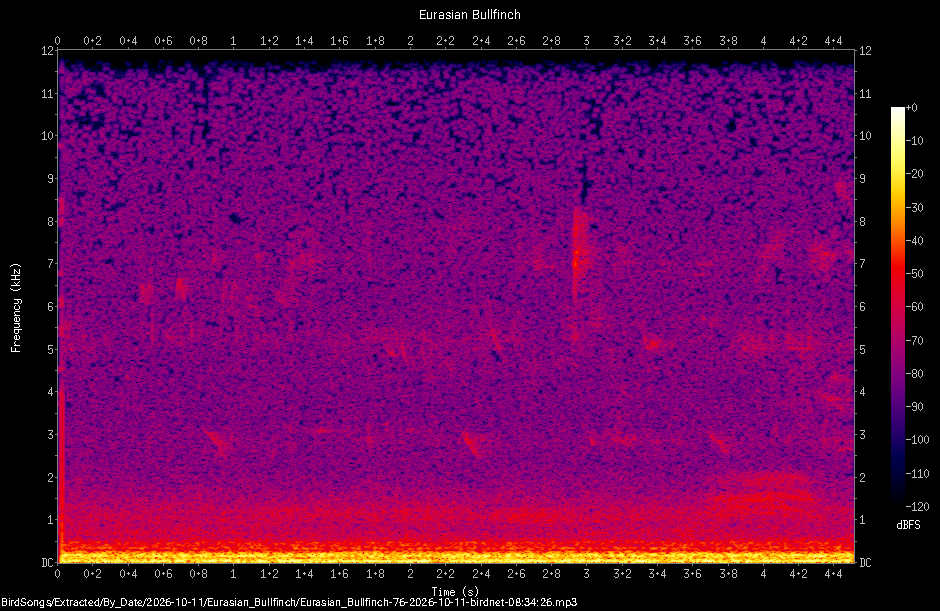The height and width of the screenshot is (611, 940).
Task: Click "5" on the right frequency axis
Action: tap(862, 349)
